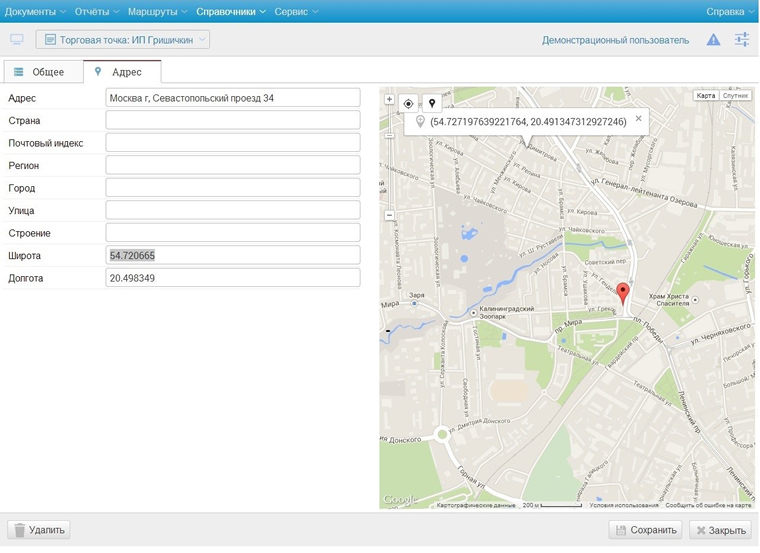760x553 pixels.
Task: Click the Адрес input field
Action: (x=233, y=98)
